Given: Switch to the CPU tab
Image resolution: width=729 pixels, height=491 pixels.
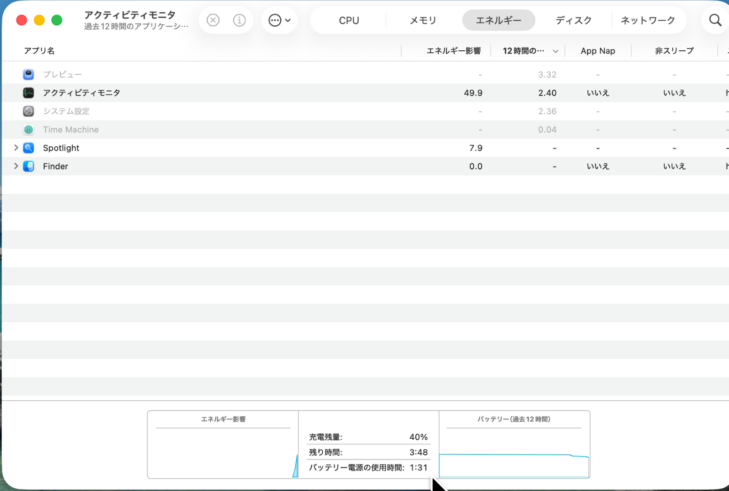Looking at the screenshot, I should tap(349, 20).
